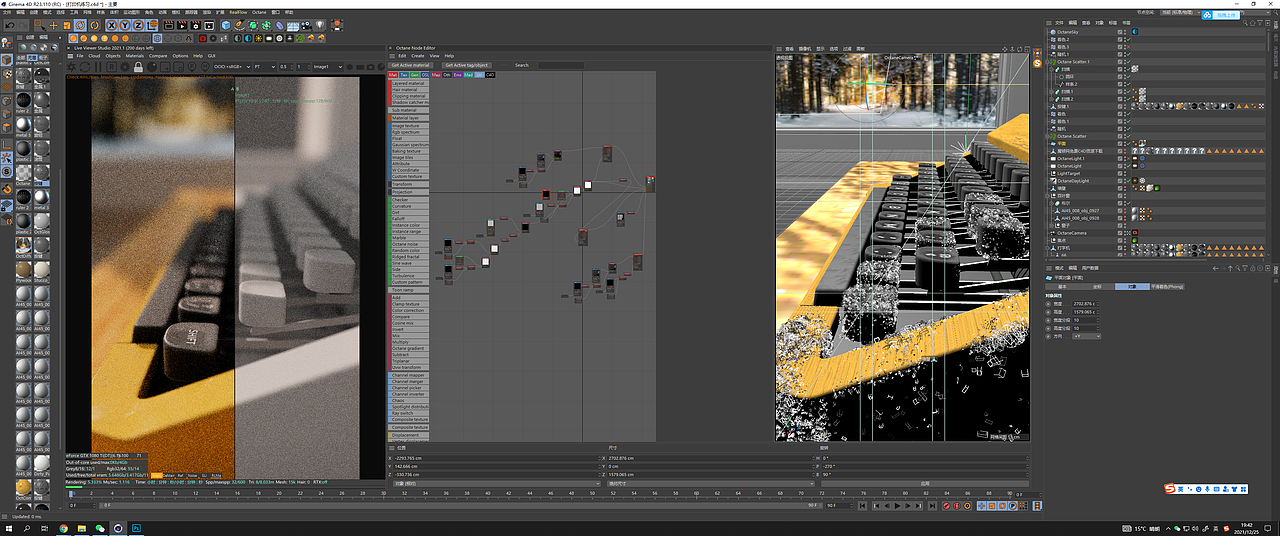Add a Cube primitive object
This screenshot has height=536, width=1280.
click(226, 25)
